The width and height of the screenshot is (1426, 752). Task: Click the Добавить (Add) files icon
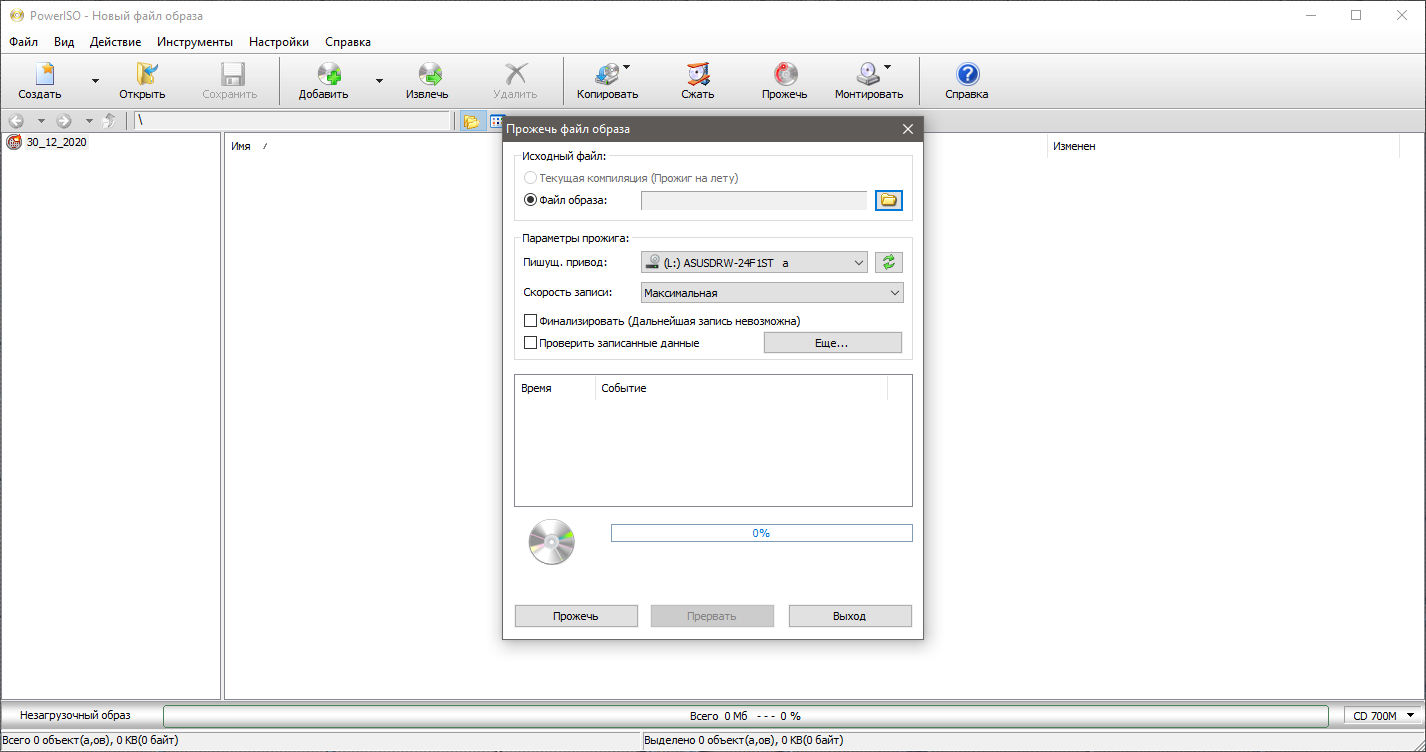point(329,74)
